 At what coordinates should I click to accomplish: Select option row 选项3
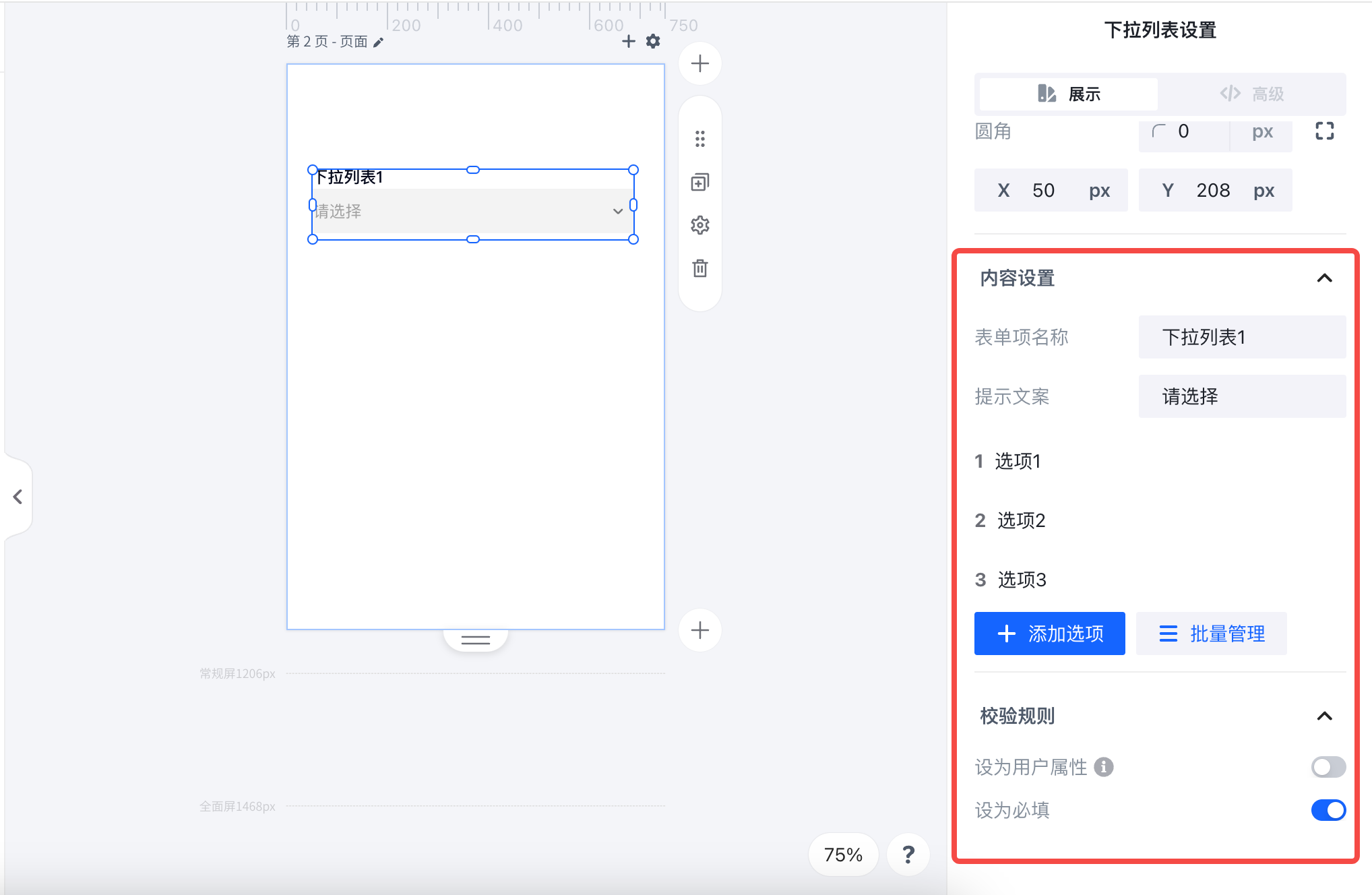(x=1160, y=580)
